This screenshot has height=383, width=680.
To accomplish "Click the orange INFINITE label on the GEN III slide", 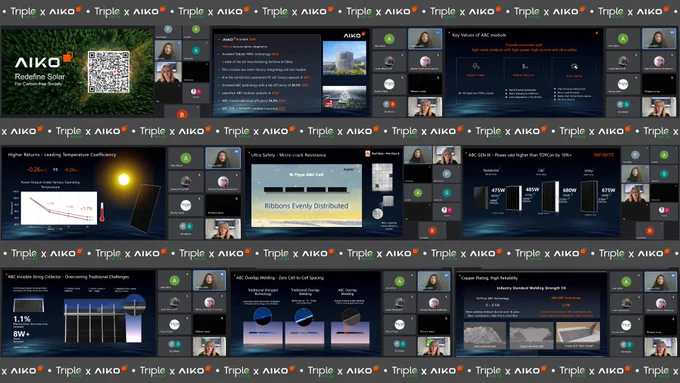I will pos(604,155).
